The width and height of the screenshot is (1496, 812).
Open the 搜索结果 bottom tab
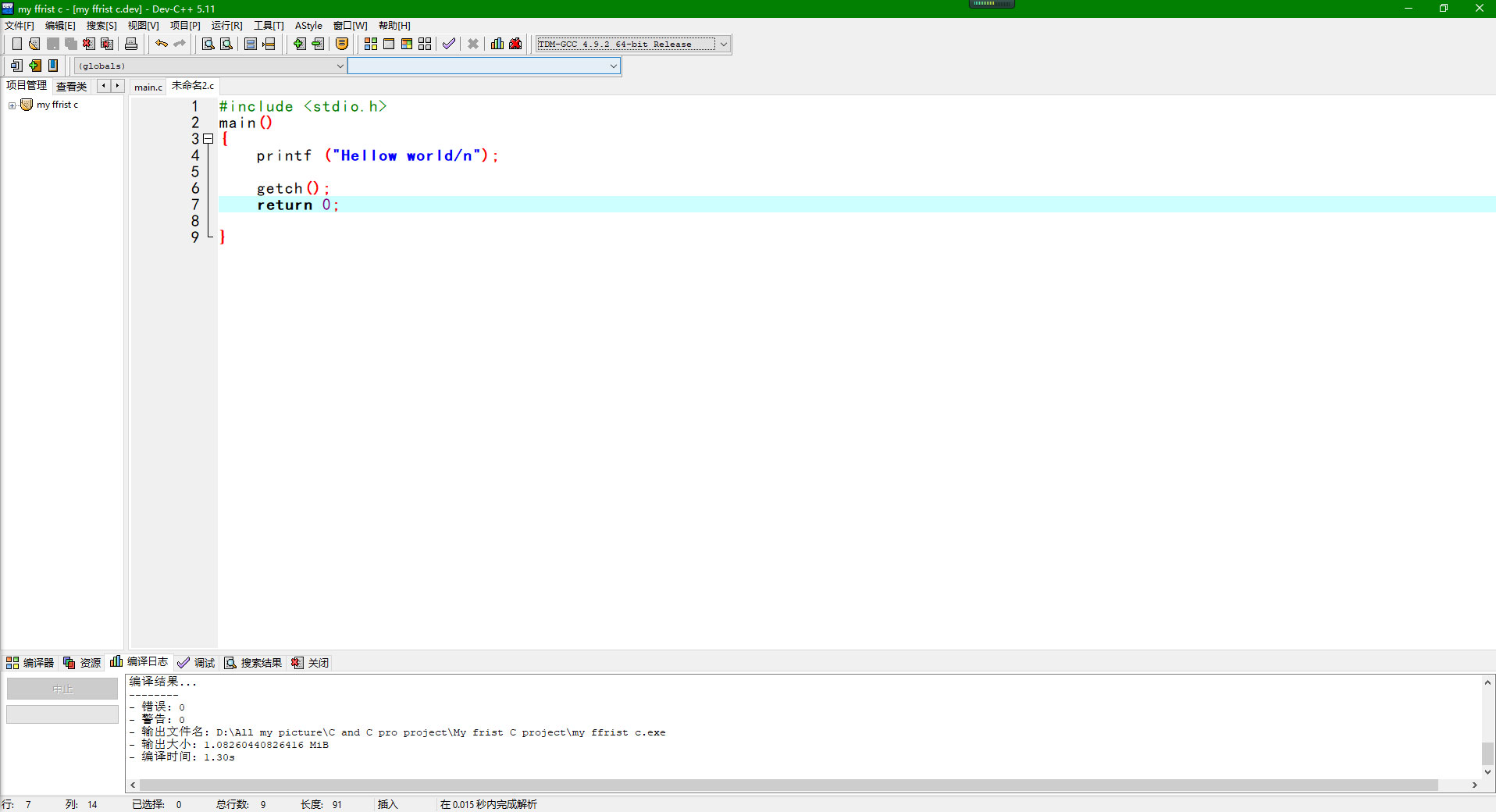point(253,663)
